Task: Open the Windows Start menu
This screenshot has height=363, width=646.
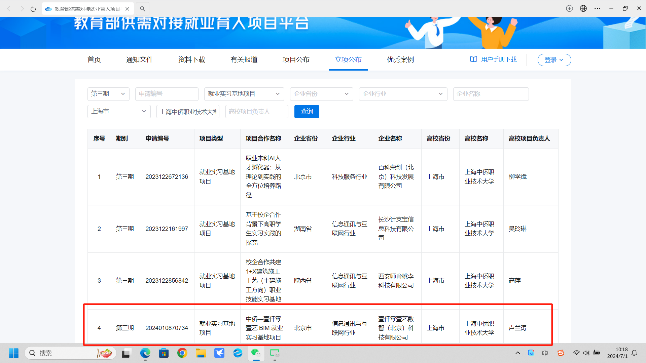Action: pos(14,353)
